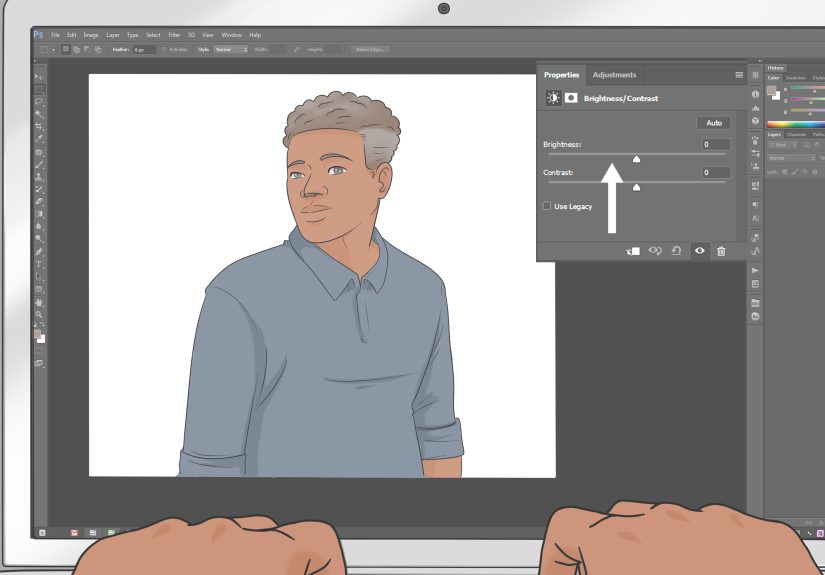Toggle the Anti-alias checkbox
This screenshot has height=575, width=825.
pos(164,49)
